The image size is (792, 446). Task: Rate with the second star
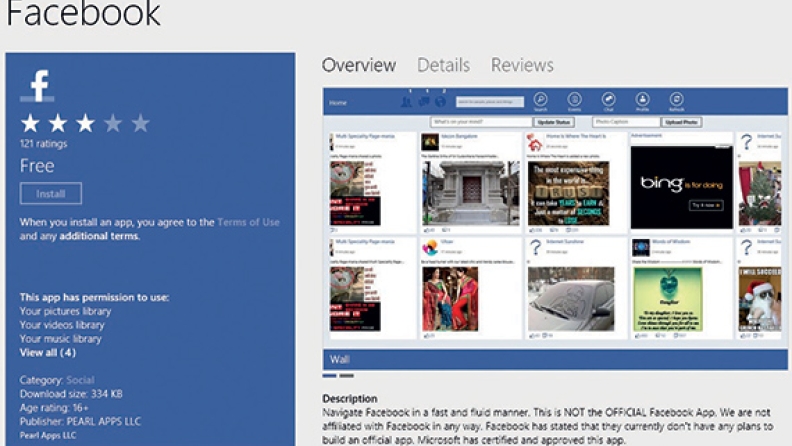coord(58,123)
